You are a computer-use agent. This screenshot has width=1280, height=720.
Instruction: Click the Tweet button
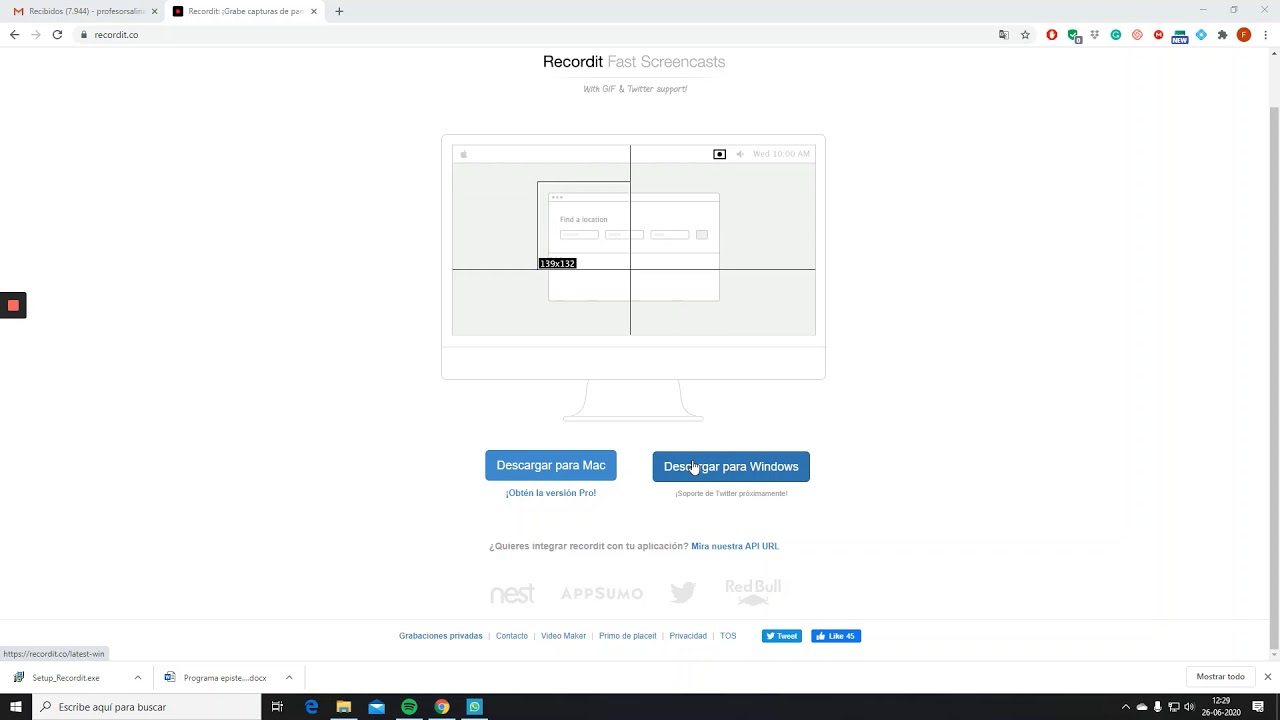click(782, 636)
